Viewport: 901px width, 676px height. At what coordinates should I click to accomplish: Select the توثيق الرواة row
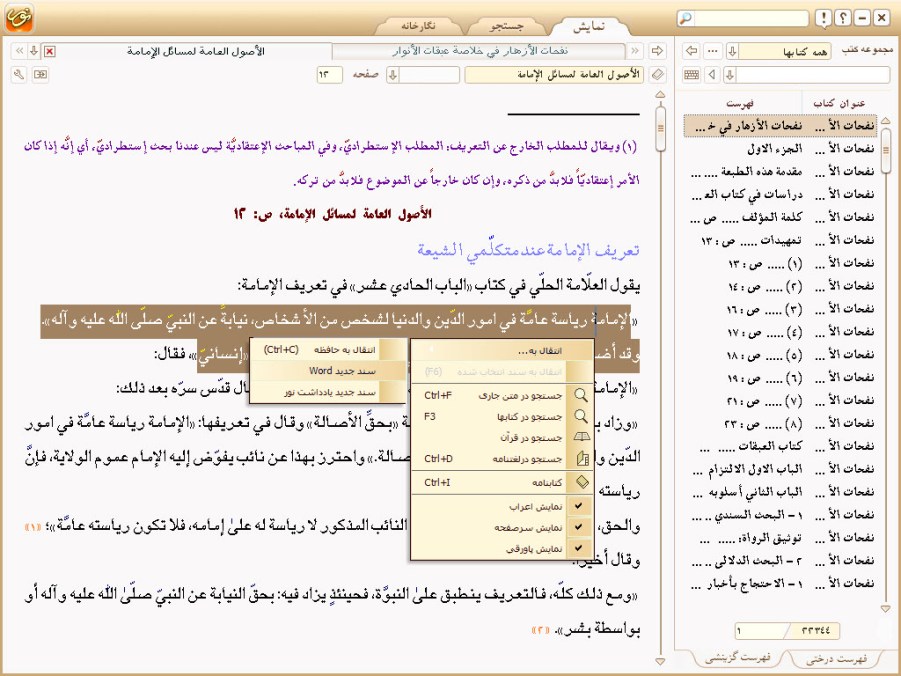coord(781,537)
